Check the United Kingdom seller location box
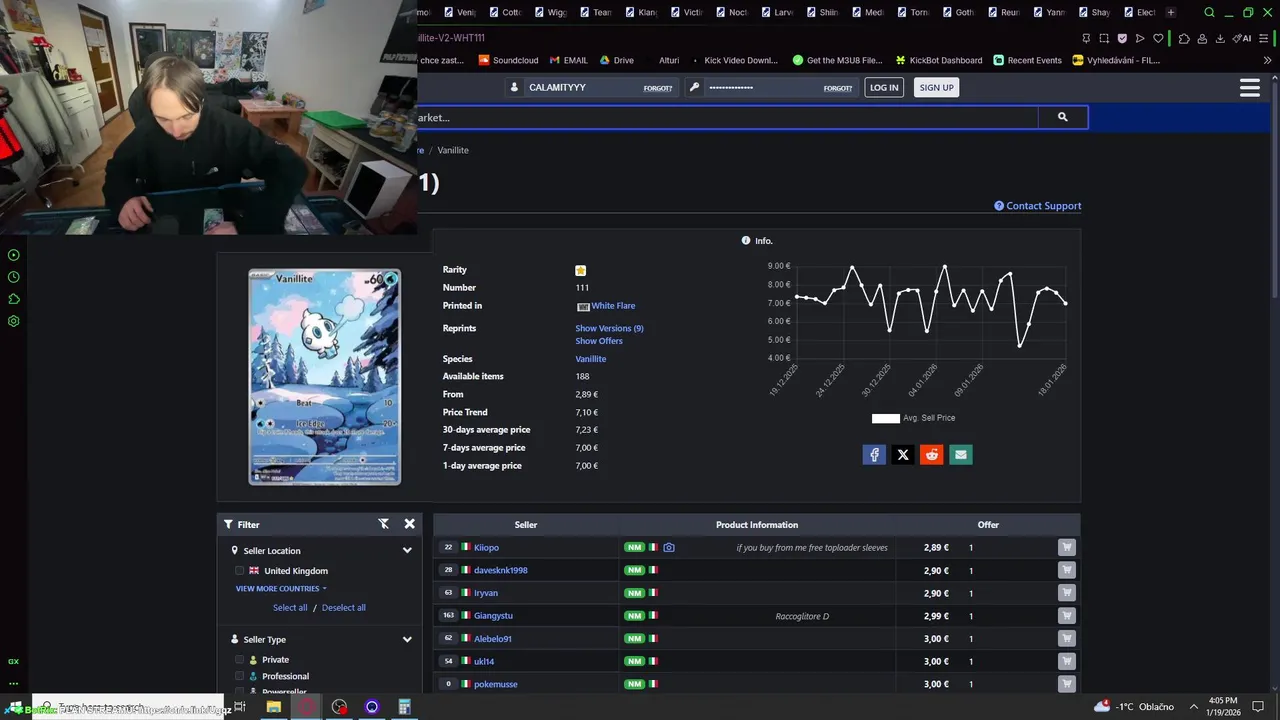The height and width of the screenshot is (720, 1280). pyautogui.click(x=240, y=571)
